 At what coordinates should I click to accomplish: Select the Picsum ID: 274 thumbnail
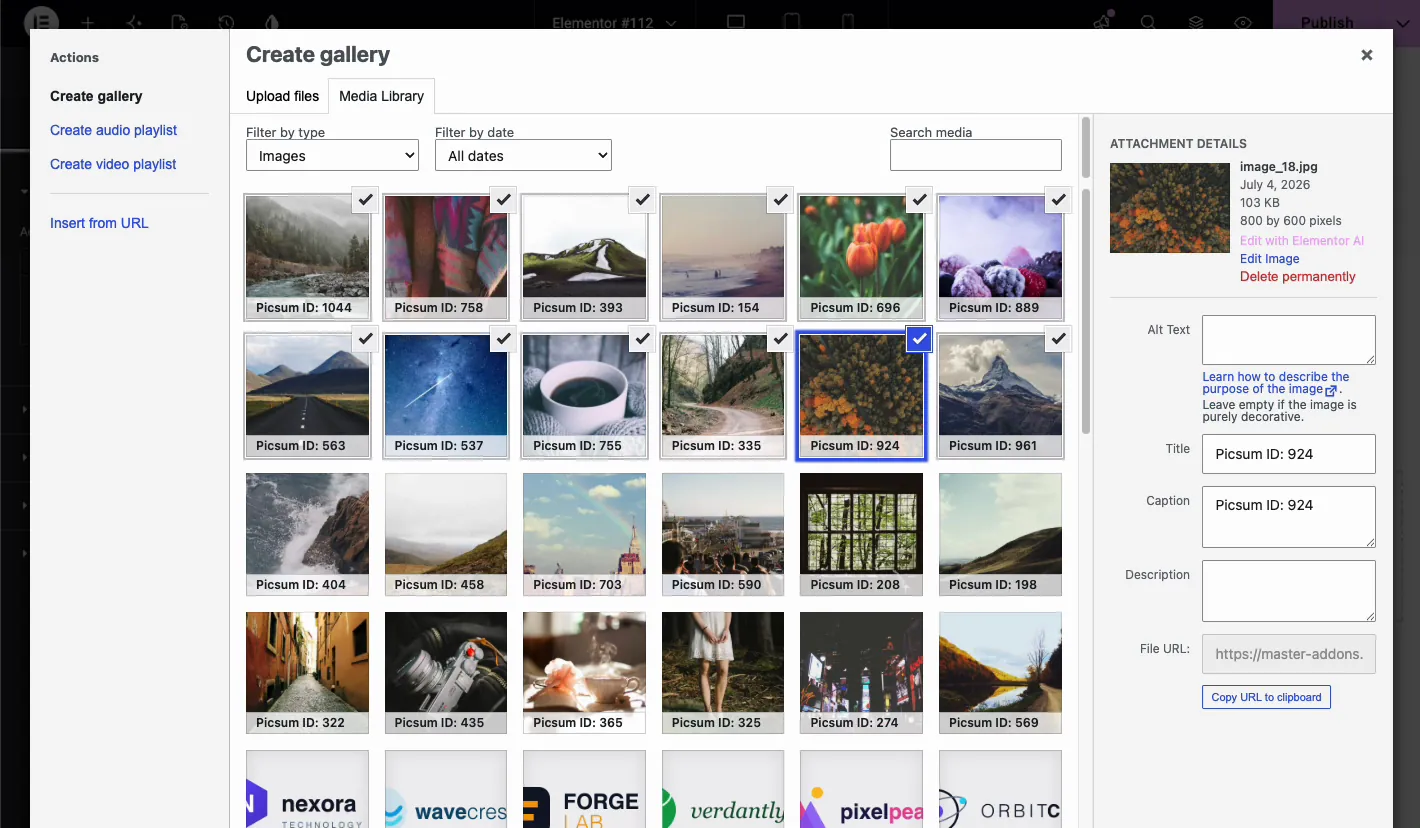click(x=862, y=673)
